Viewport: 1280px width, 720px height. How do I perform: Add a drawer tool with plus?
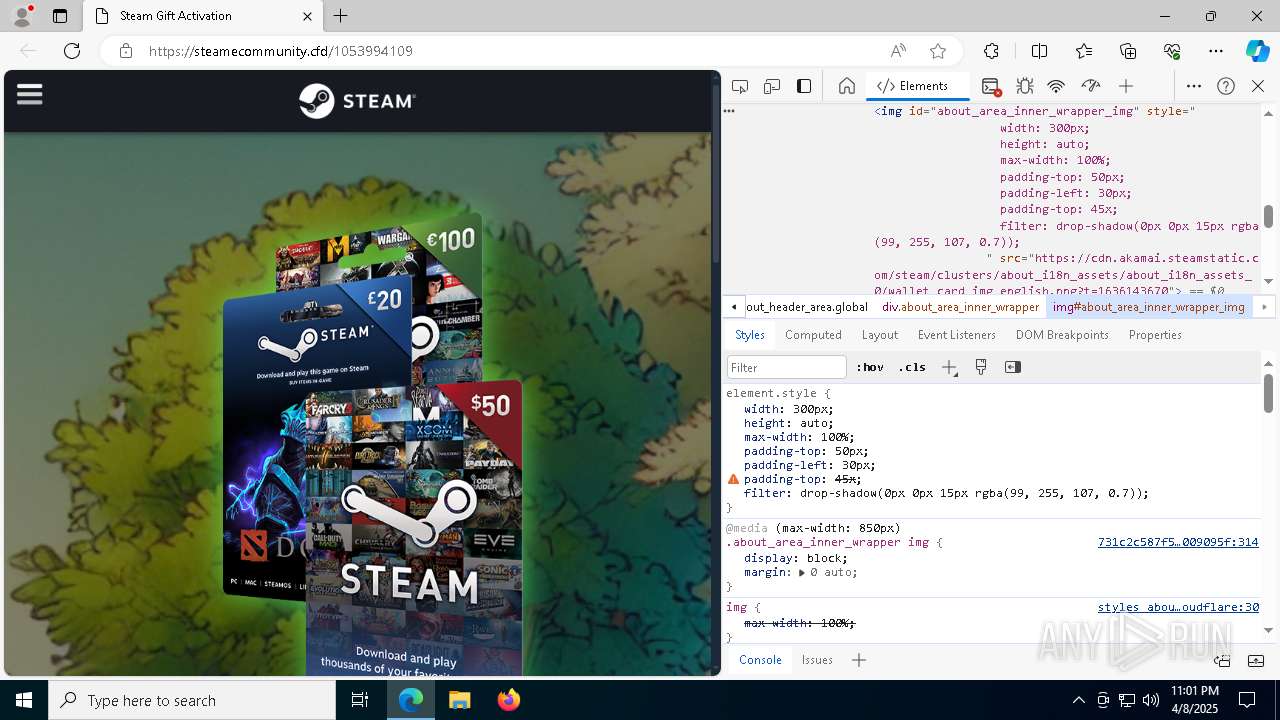859,660
